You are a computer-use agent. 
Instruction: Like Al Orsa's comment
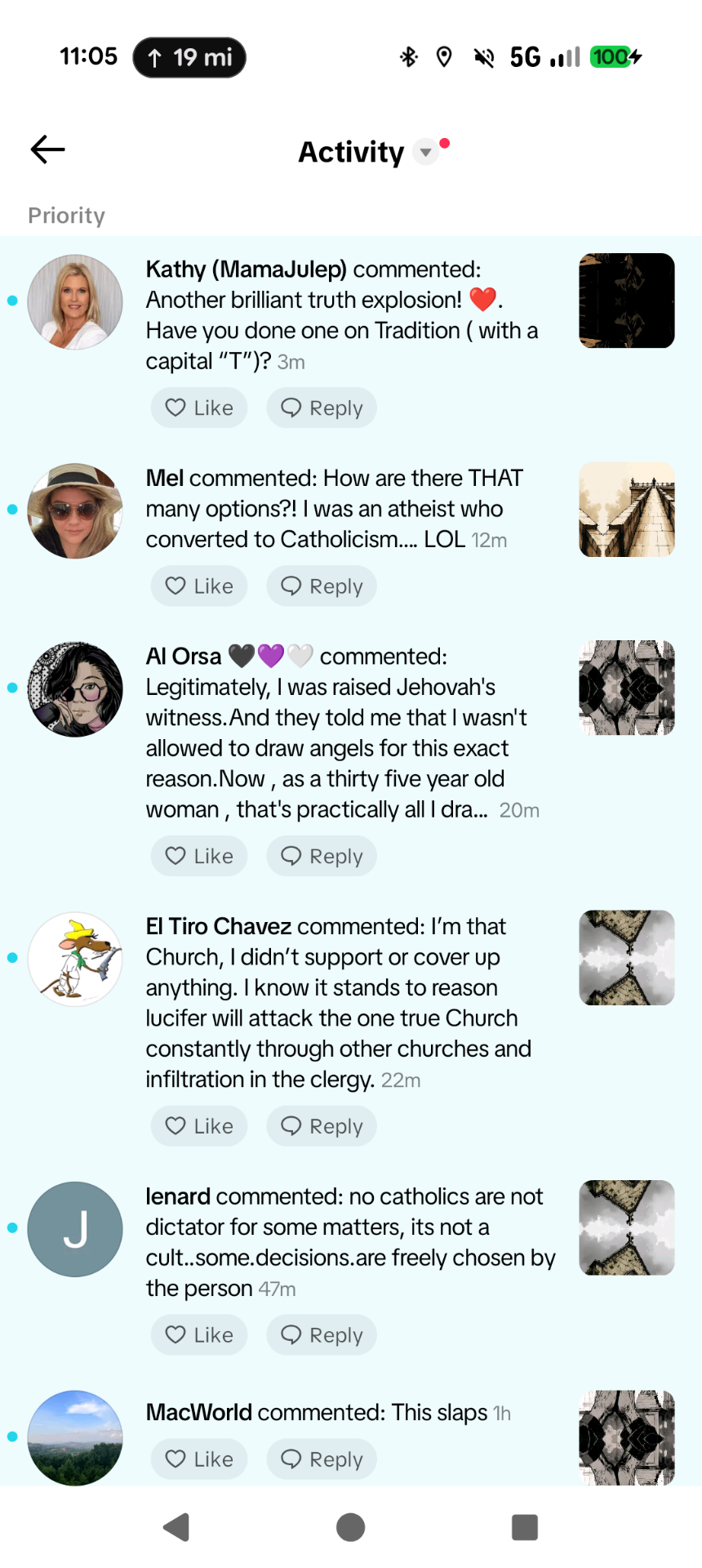[199, 856]
